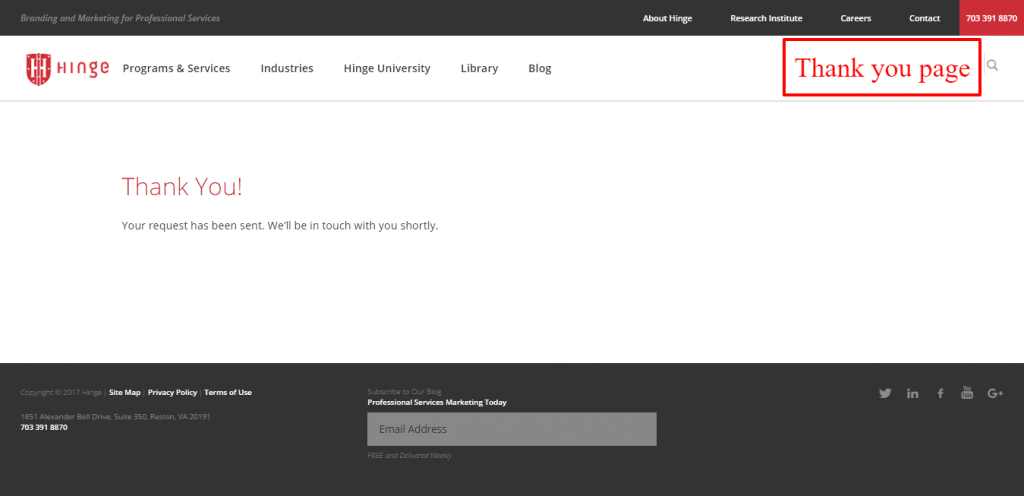Open the search magnifier icon
This screenshot has height=496, width=1024.
click(992, 66)
